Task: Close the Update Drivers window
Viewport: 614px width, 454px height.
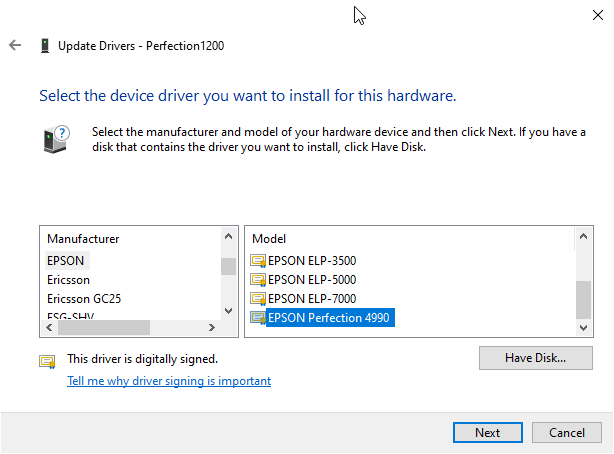Action: coord(598,15)
